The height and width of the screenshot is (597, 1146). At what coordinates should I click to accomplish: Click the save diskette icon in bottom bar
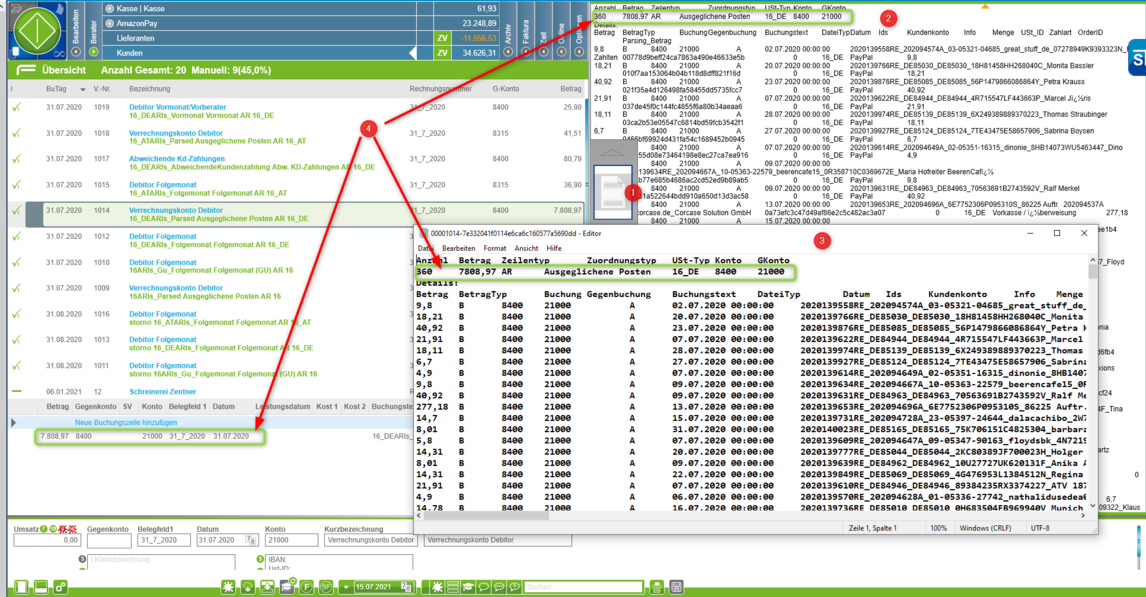coord(676,587)
